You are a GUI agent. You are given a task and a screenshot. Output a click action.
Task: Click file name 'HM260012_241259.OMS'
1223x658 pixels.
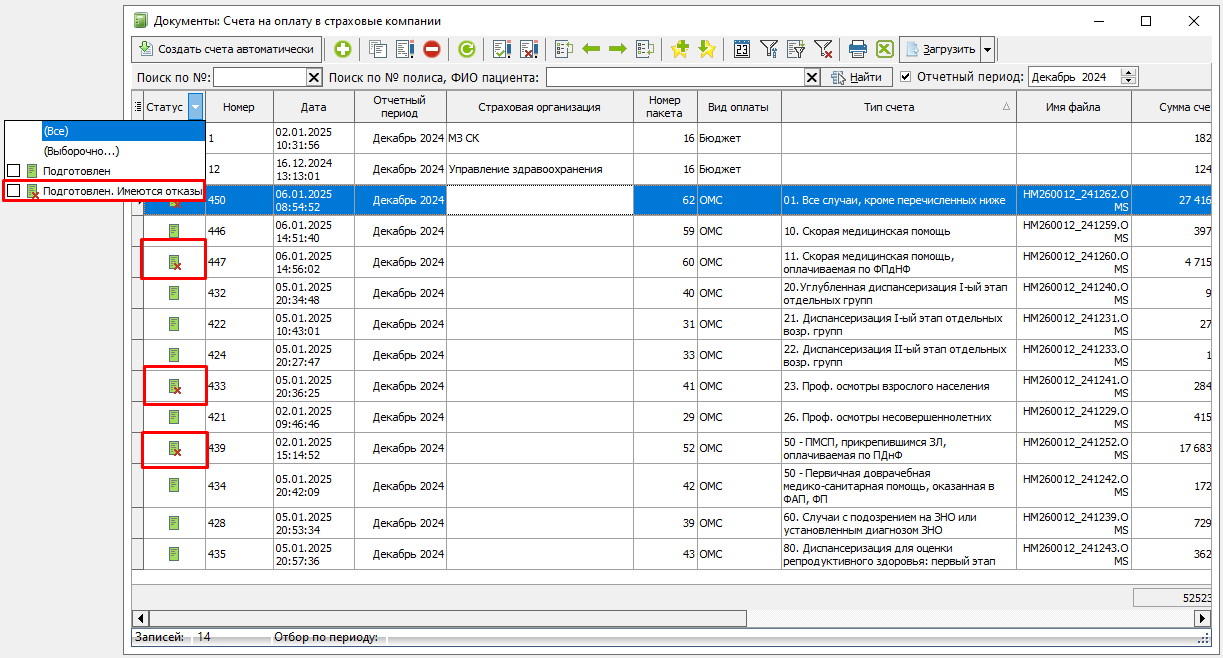click(x=1073, y=231)
